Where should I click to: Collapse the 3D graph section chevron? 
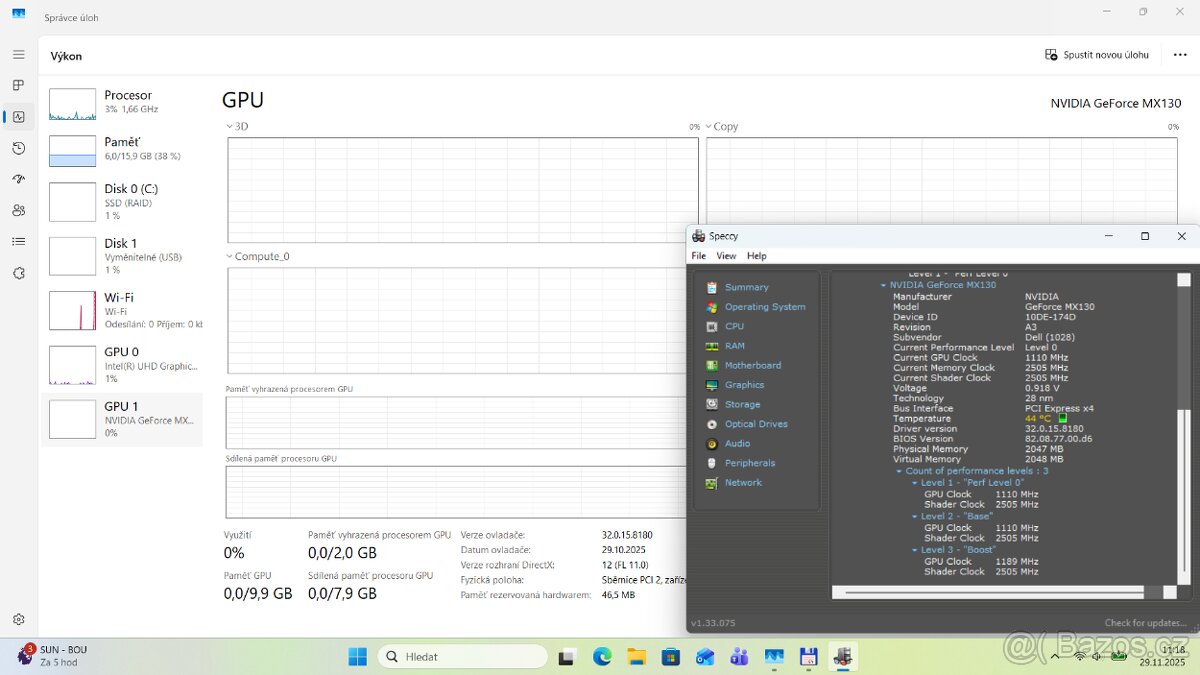230,126
